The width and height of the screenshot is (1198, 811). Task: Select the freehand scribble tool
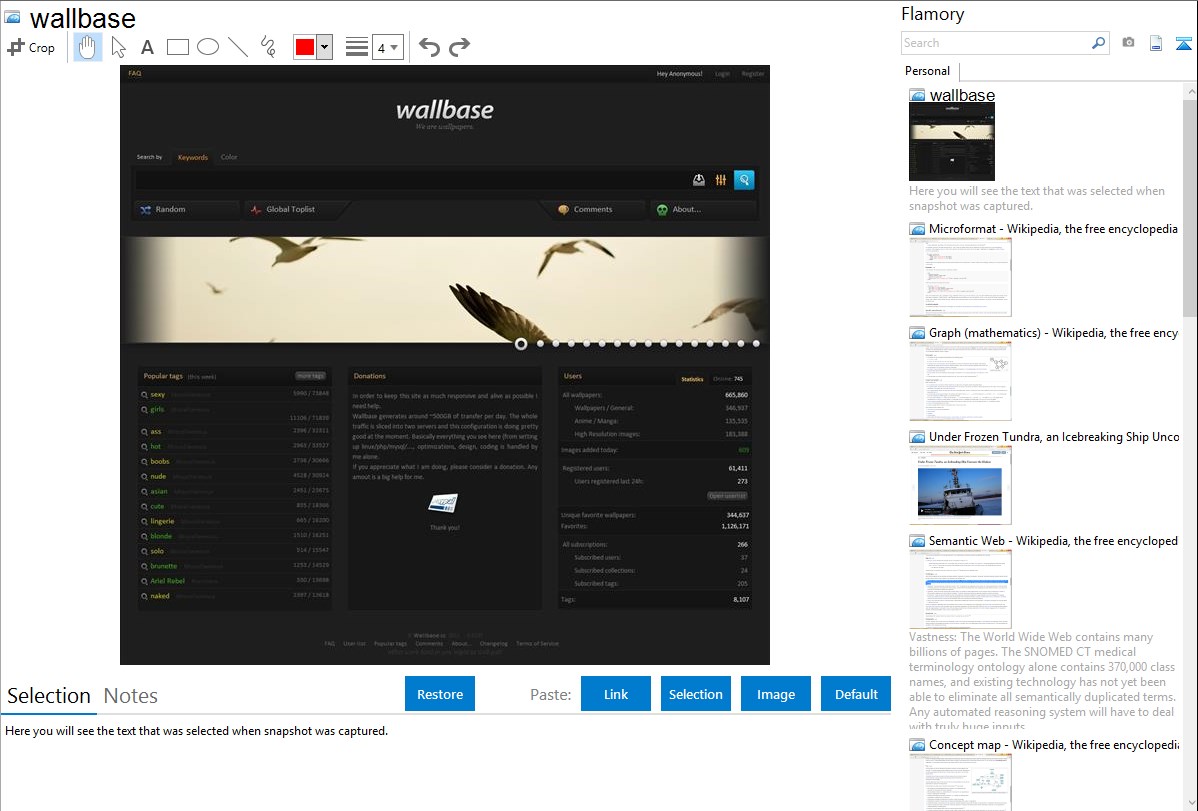pos(268,47)
